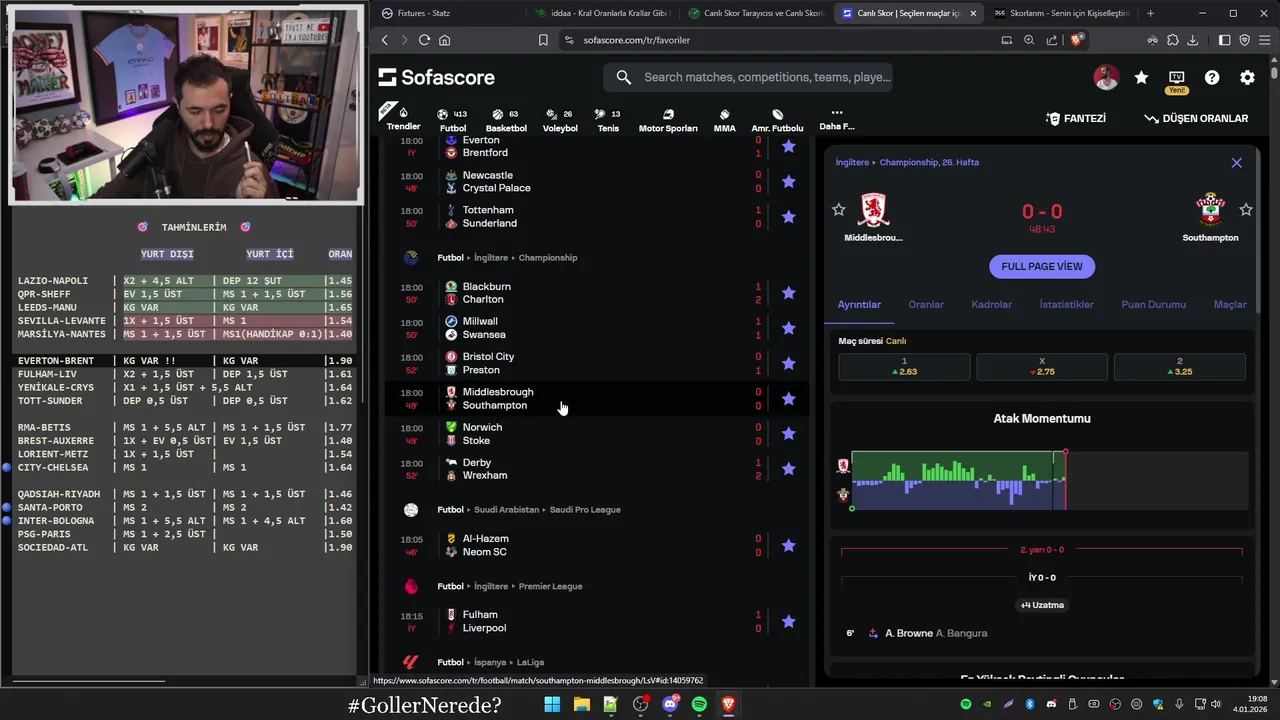
Task: Open Sofascore settings gear
Action: click(1247, 77)
